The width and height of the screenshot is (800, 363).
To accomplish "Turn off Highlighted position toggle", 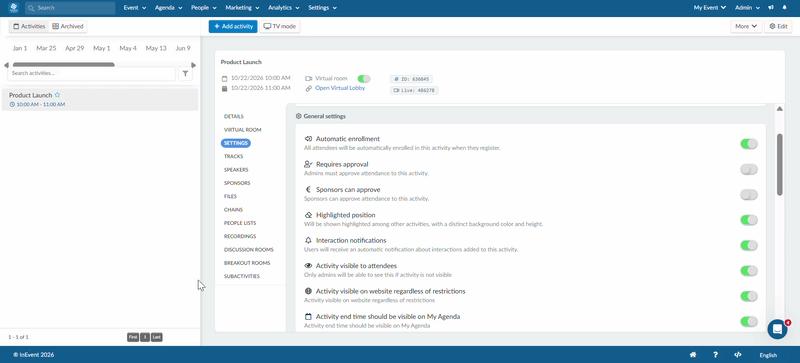I will [x=749, y=220].
